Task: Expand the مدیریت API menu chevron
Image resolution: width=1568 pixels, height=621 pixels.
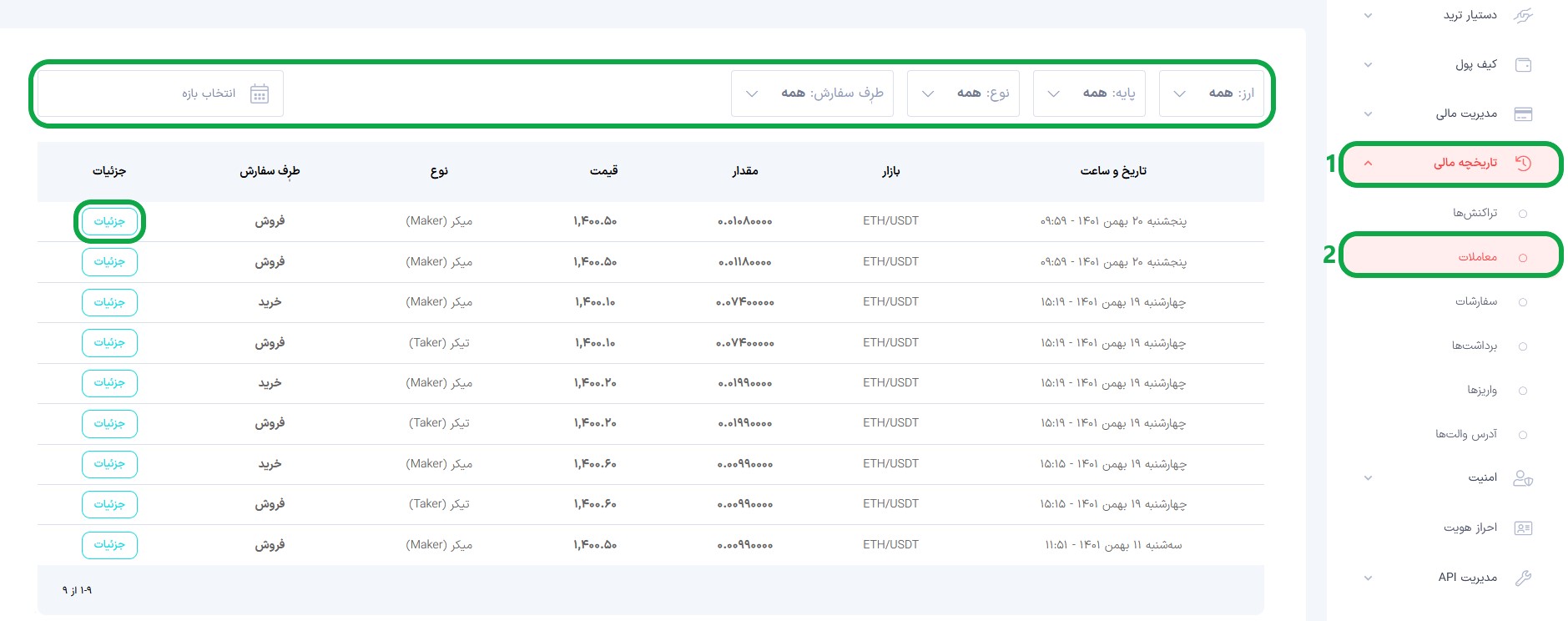Action: click(x=1368, y=578)
